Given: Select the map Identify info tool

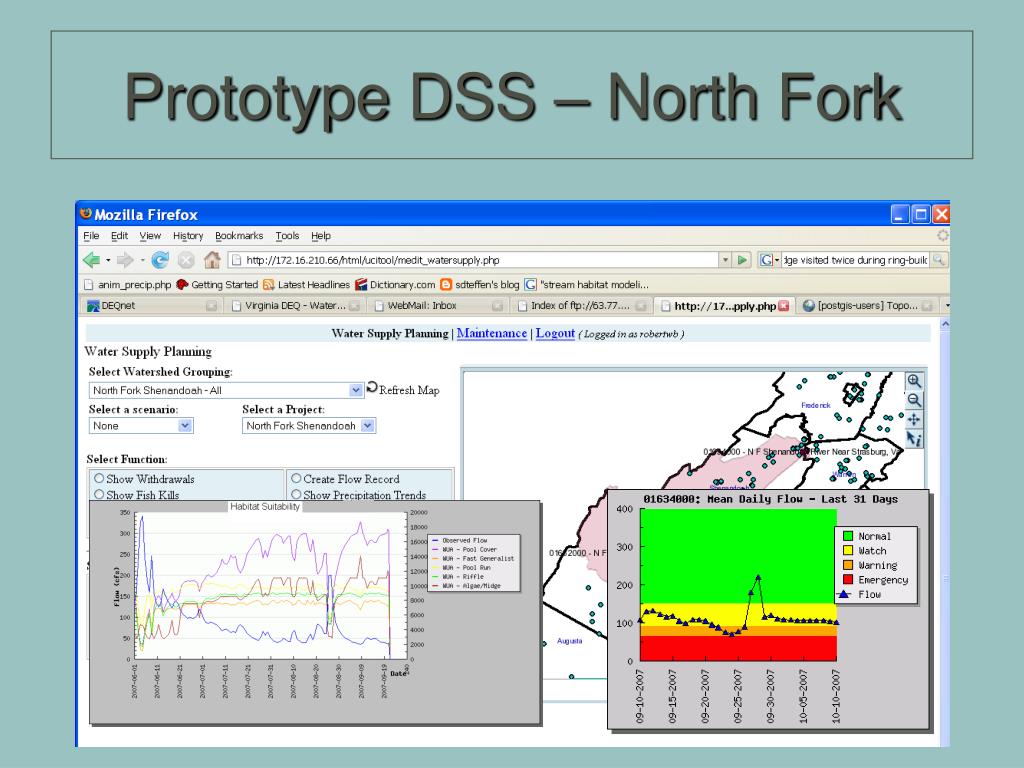Looking at the screenshot, I should 913,438.
